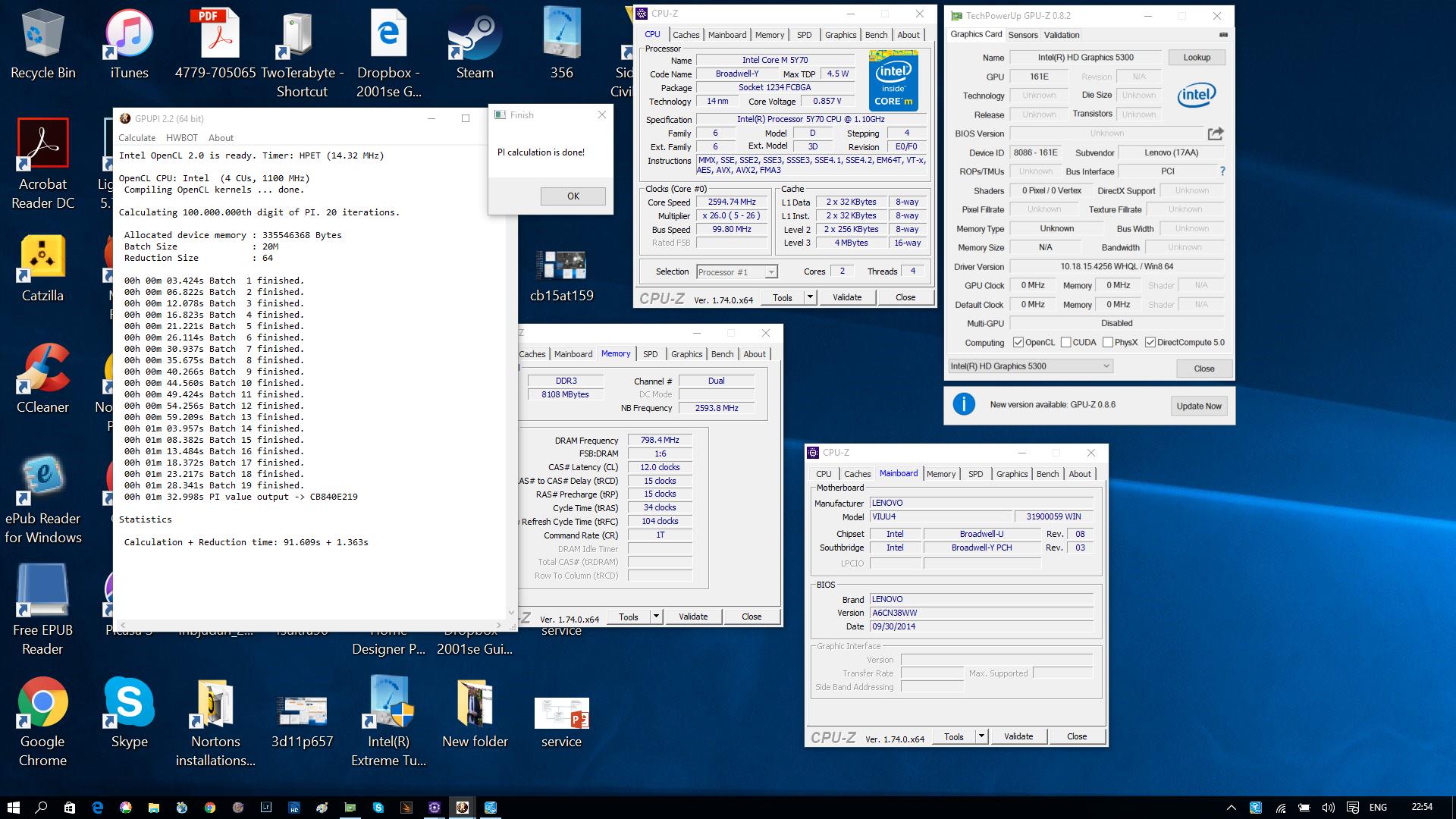Image resolution: width=1456 pixels, height=819 pixels.
Task: Click Validate in top CPU-Z CPU window
Action: tap(846, 297)
